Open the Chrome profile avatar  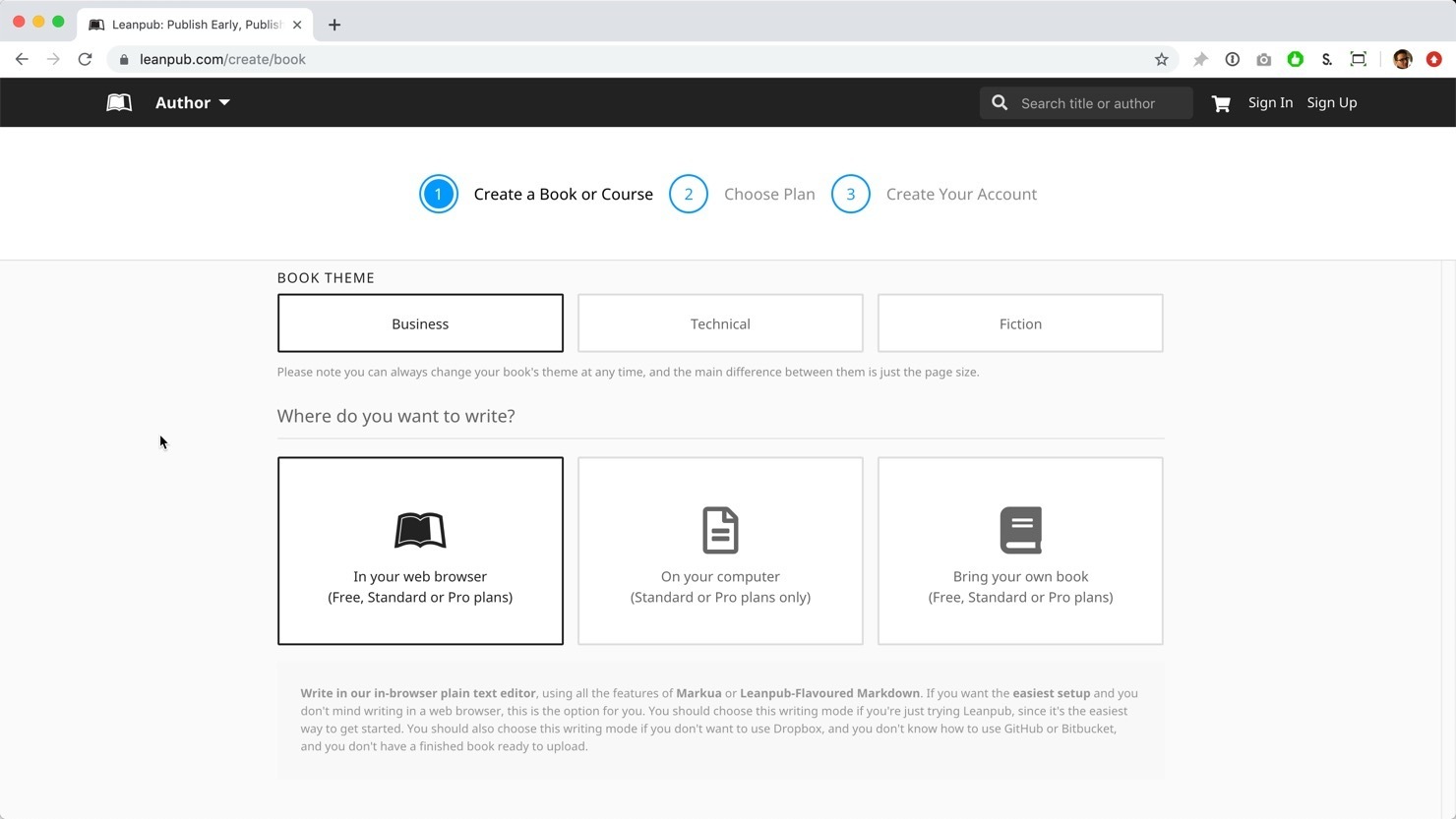(1402, 59)
